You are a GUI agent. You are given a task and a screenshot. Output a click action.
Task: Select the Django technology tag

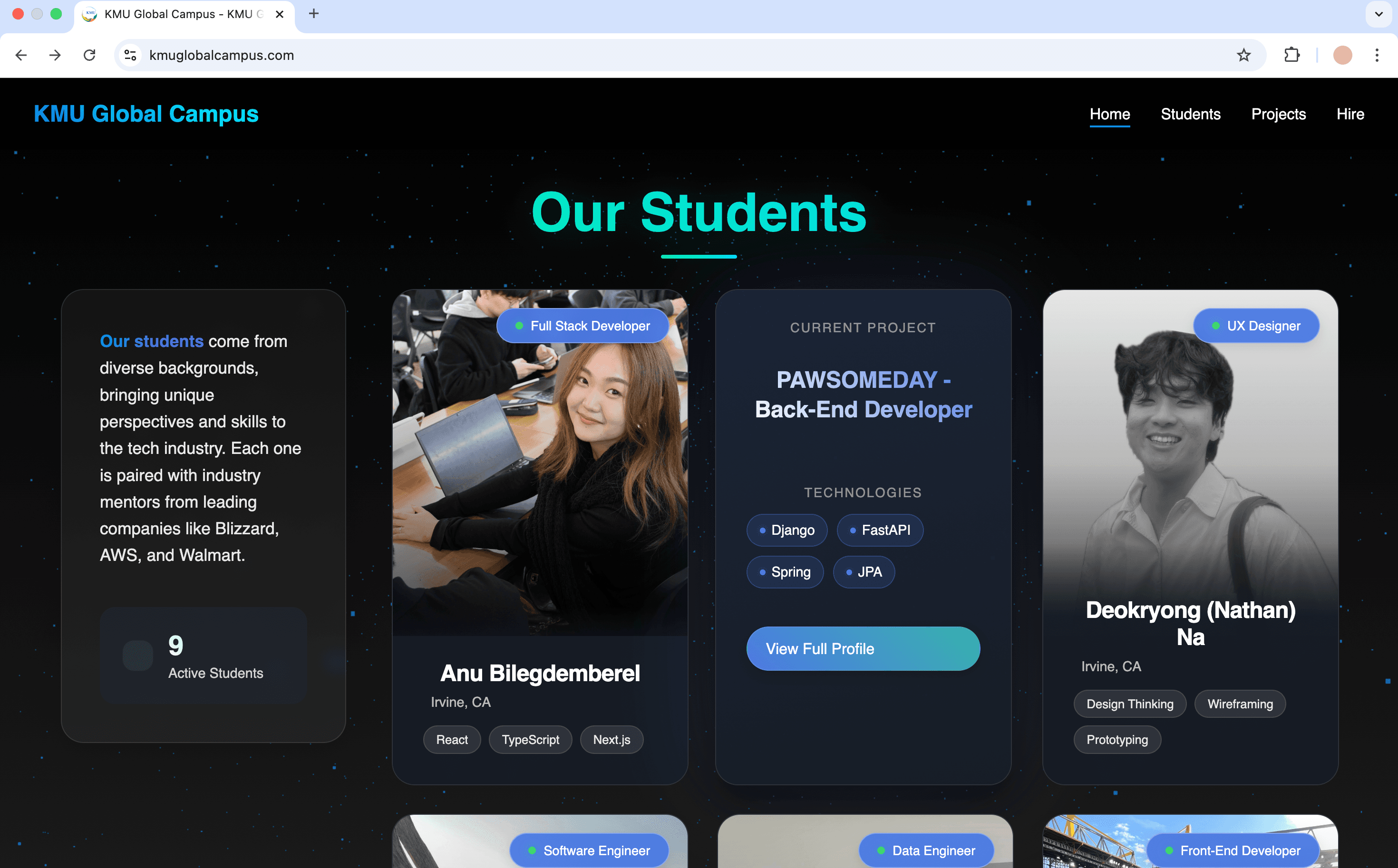click(x=787, y=530)
